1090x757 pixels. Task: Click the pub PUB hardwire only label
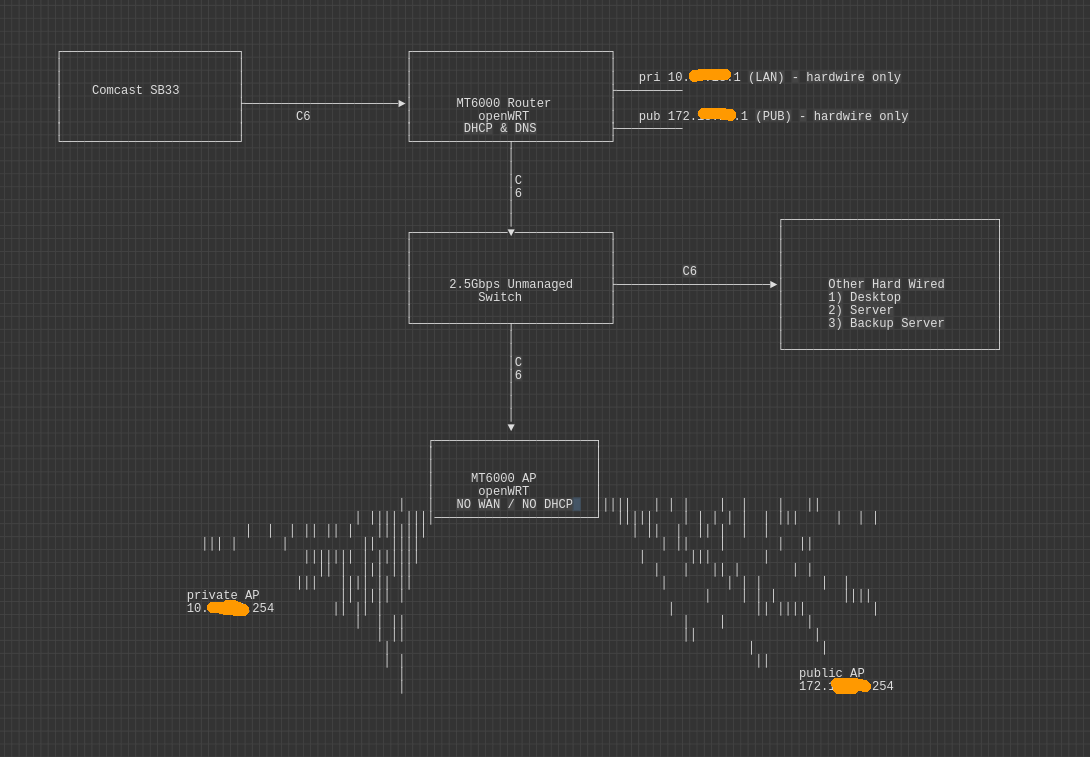click(773, 117)
